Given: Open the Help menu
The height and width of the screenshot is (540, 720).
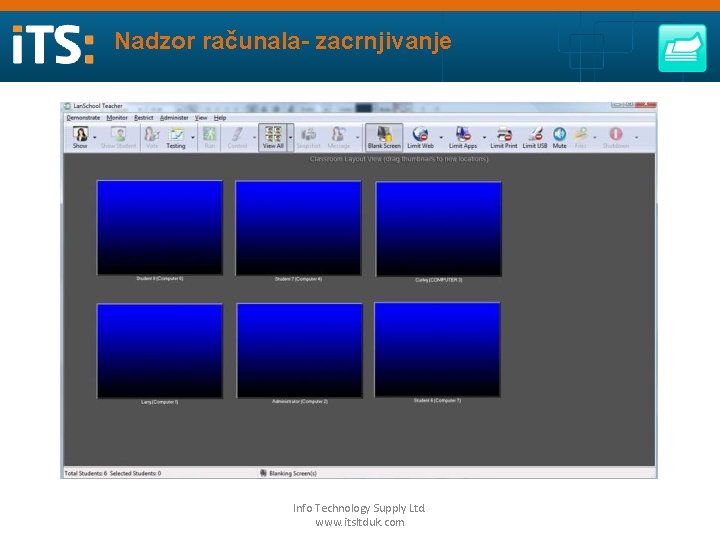Looking at the screenshot, I should 220,118.
